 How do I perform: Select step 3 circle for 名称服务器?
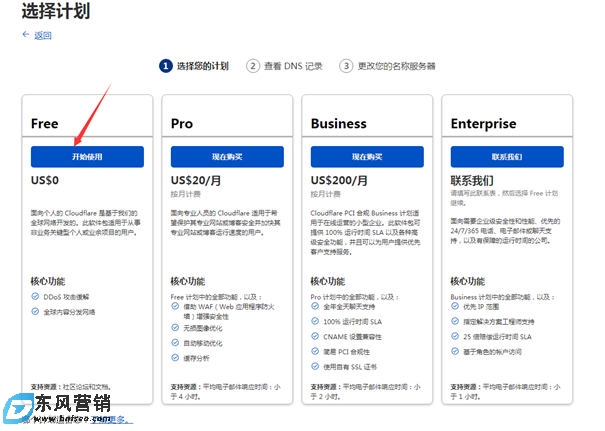pos(346,66)
